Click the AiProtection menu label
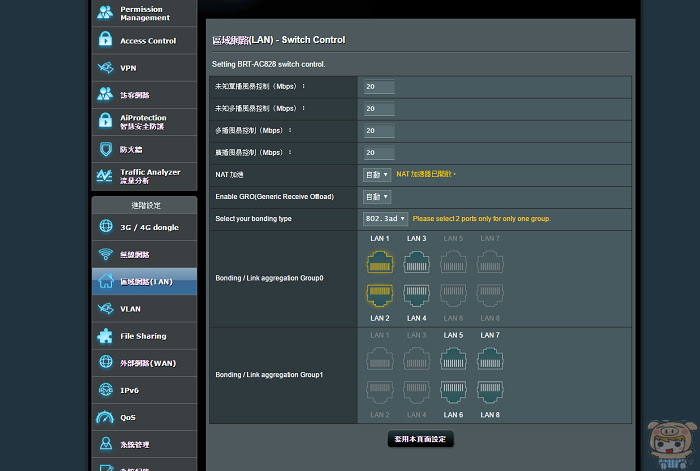 [143, 122]
